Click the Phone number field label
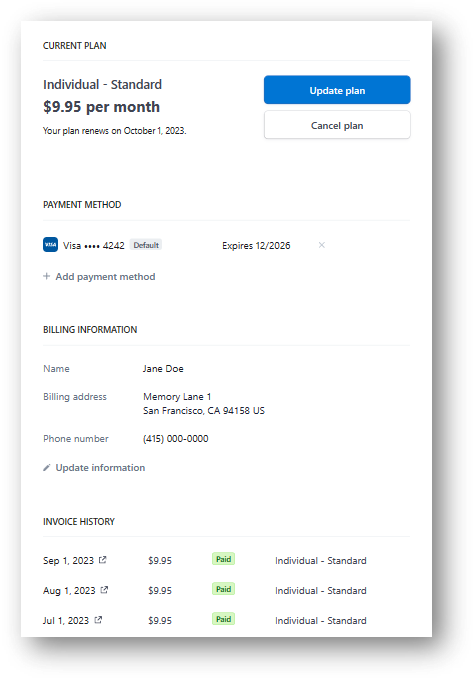This screenshot has width=474, height=679. (76, 439)
